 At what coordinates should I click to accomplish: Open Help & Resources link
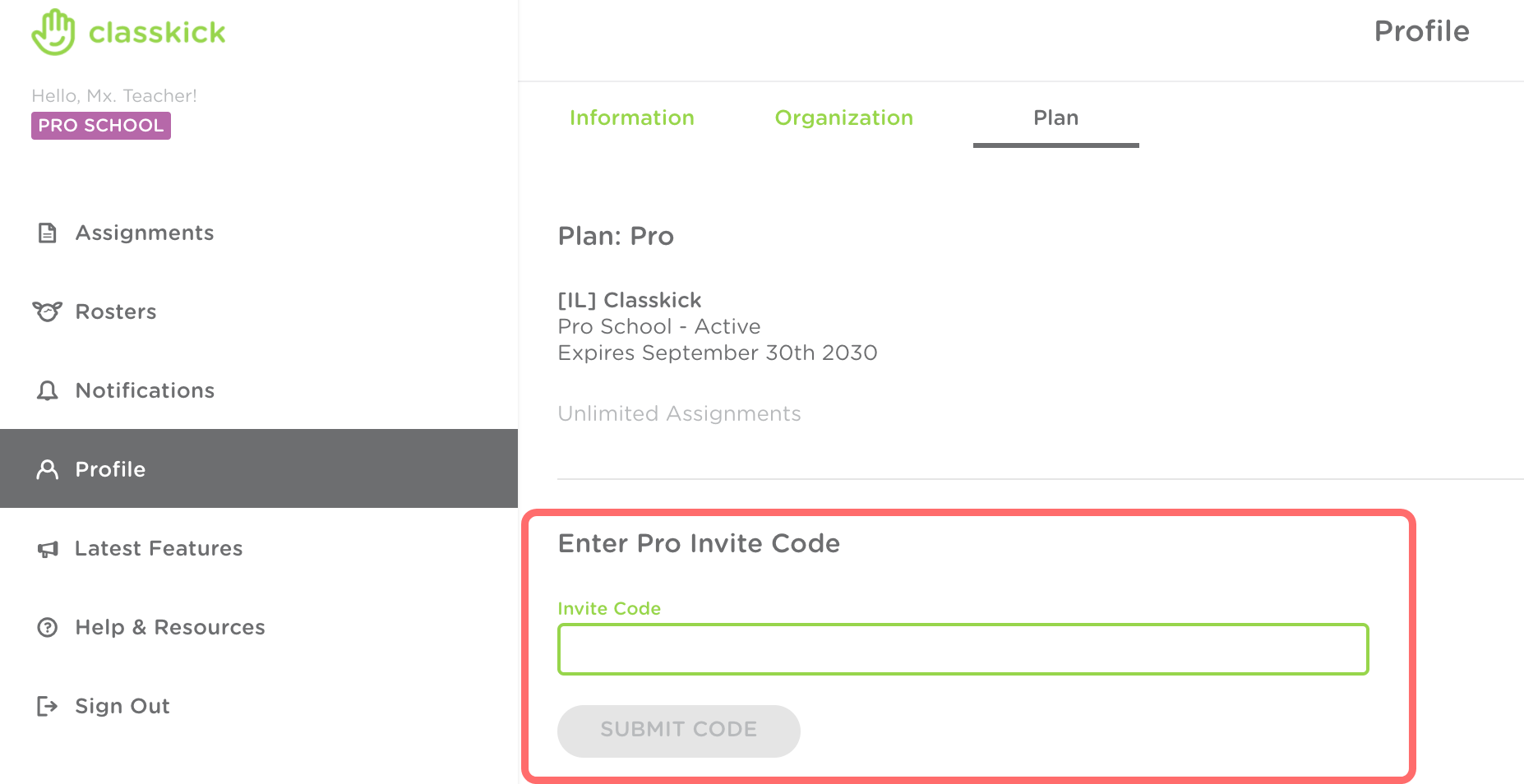pyautogui.click(x=170, y=627)
